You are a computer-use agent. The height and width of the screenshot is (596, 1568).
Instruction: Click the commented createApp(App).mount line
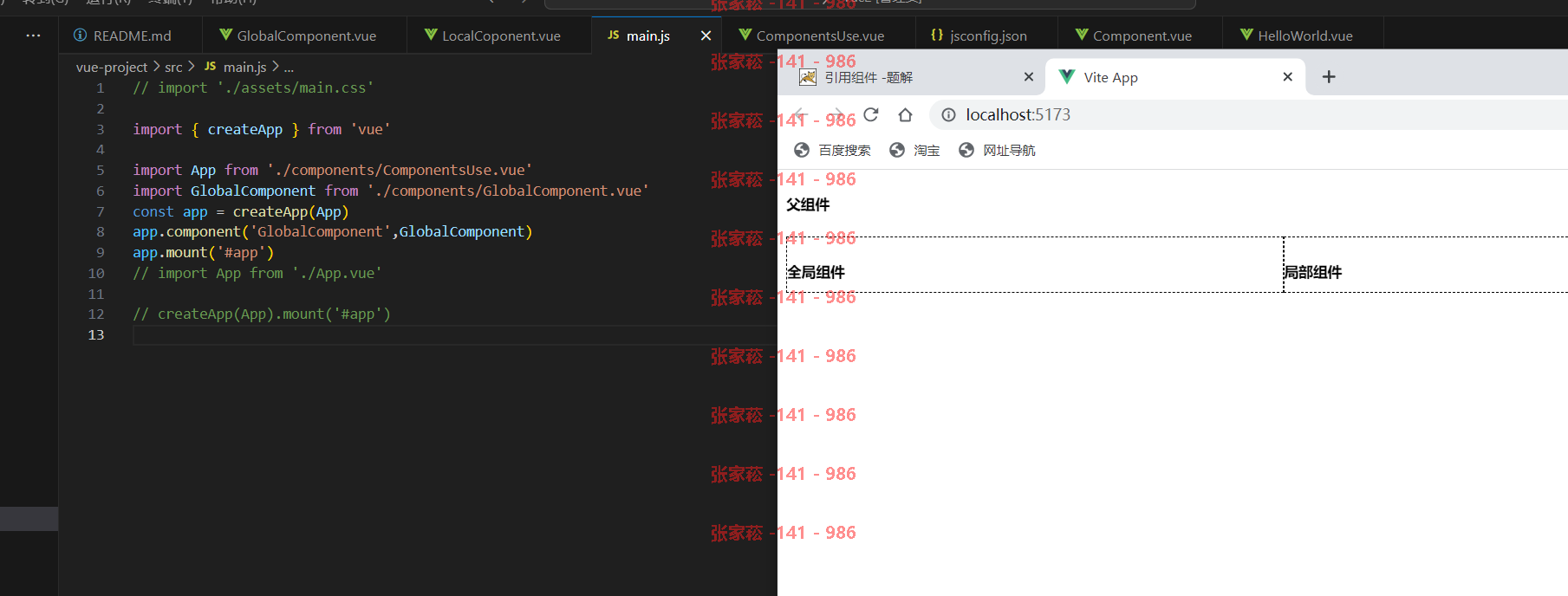click(x=262, y=314)
